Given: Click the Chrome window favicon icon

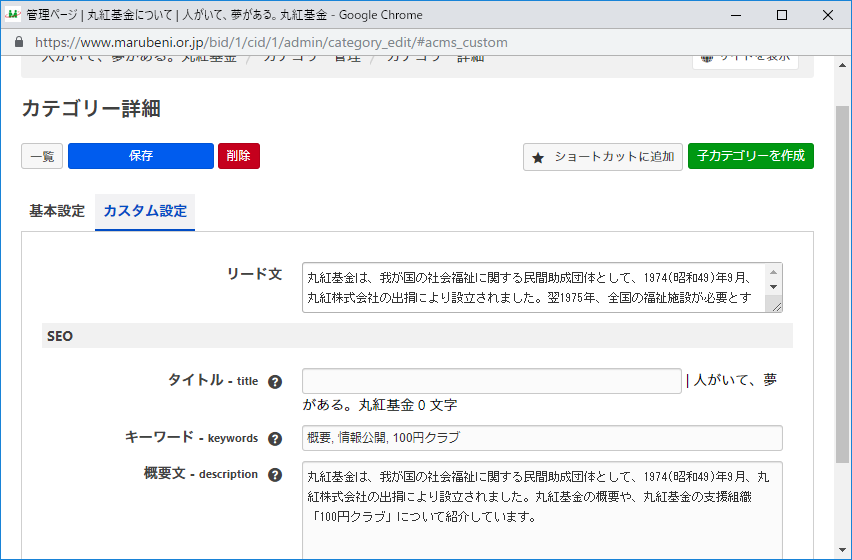Looking at the screenshot, I should (x=13, y=15).
